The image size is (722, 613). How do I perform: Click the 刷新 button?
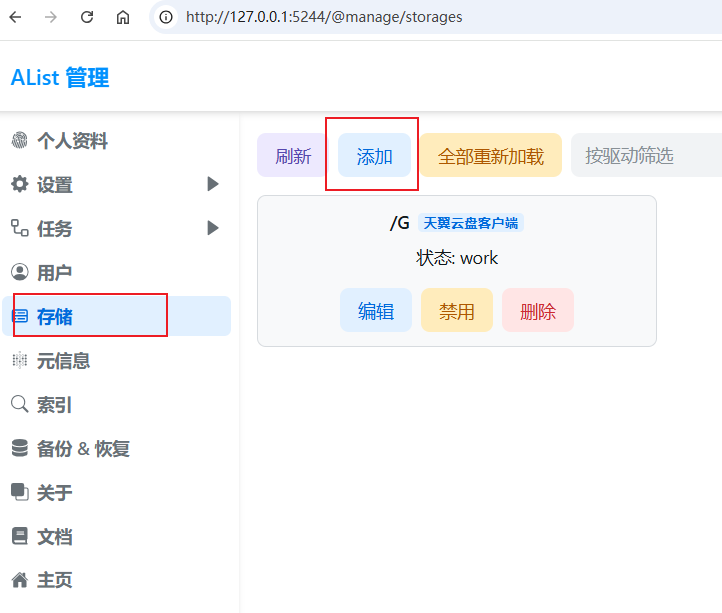tap(293, 155)
